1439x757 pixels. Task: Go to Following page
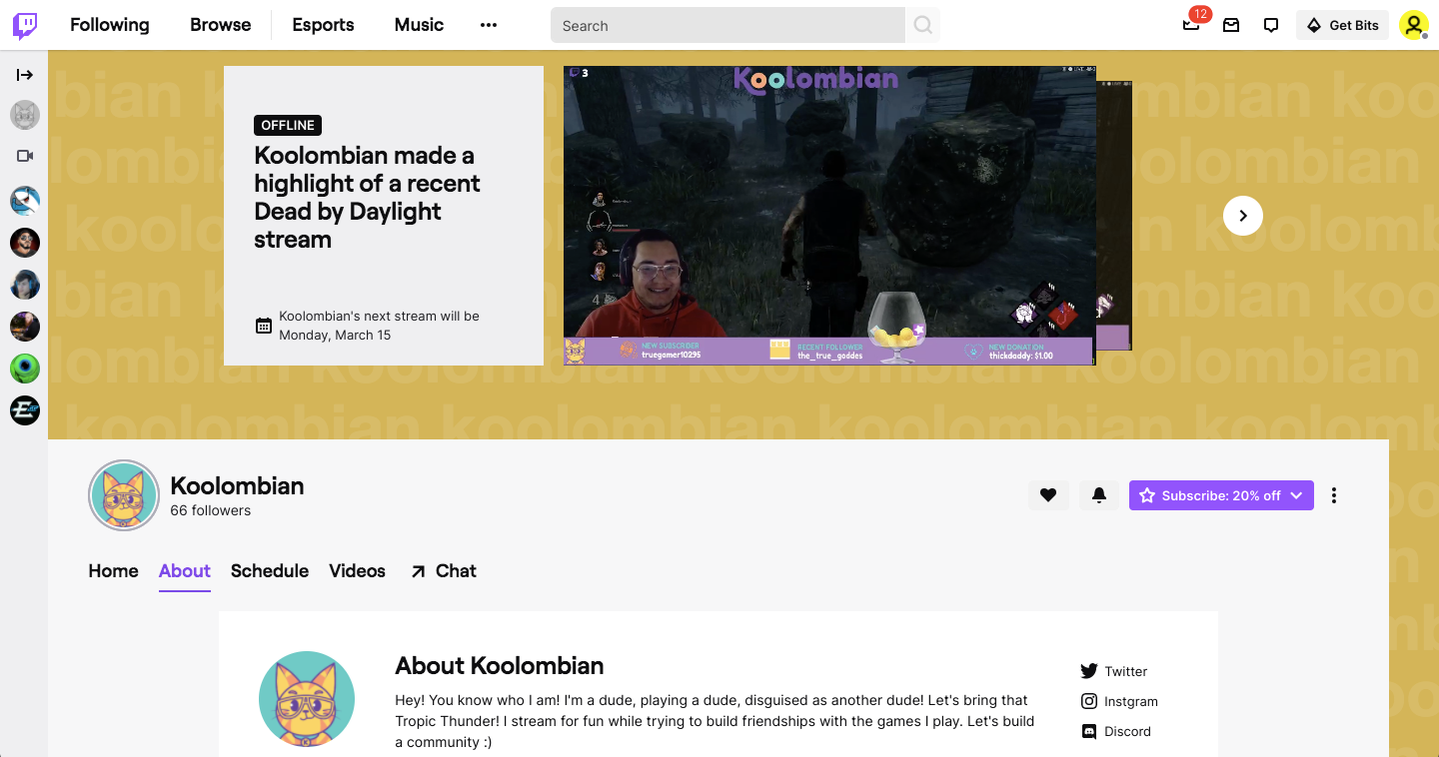point(110,25)
